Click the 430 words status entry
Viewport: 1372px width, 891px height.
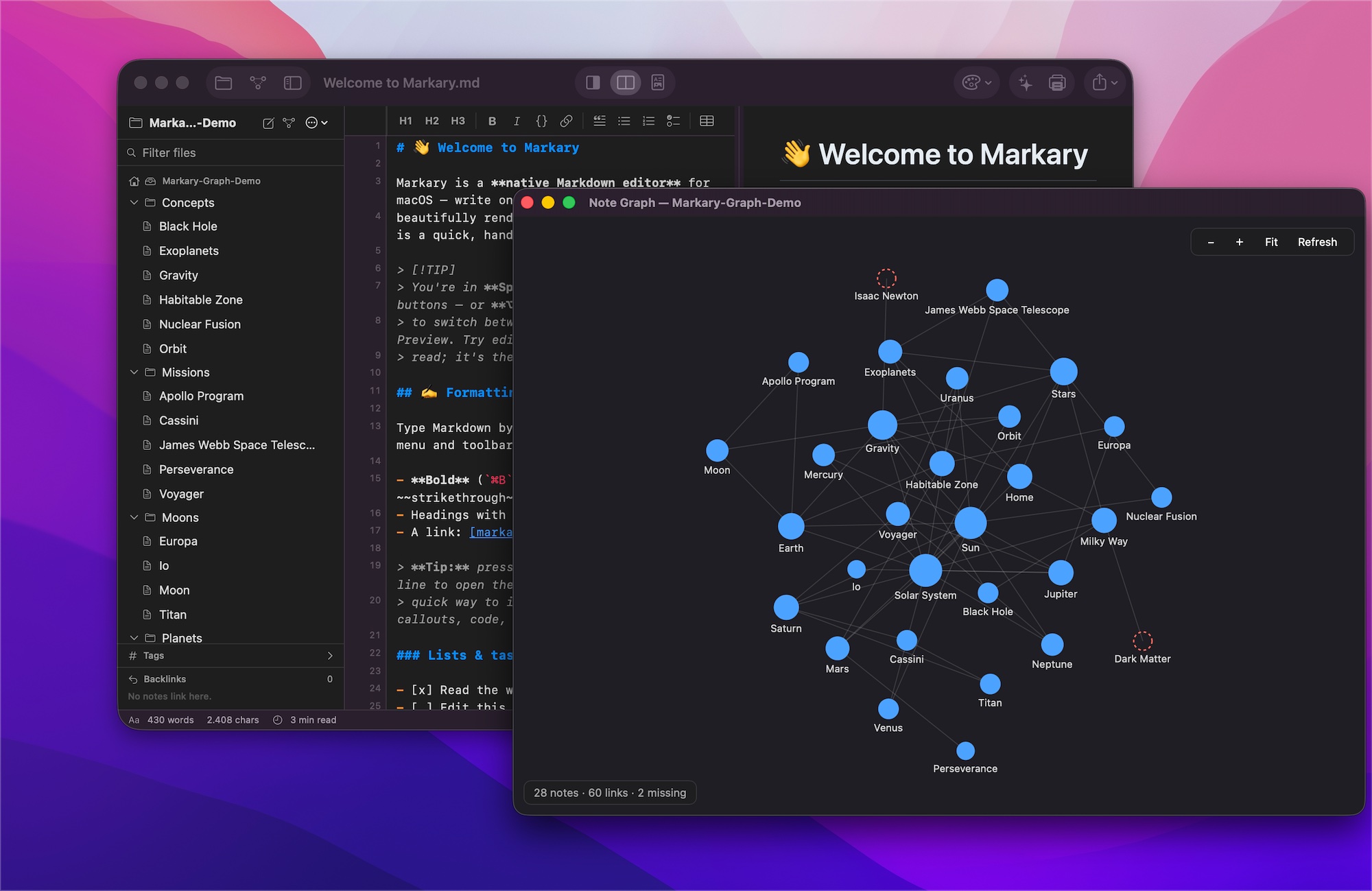pyautogui.click(x=170, y=720)
